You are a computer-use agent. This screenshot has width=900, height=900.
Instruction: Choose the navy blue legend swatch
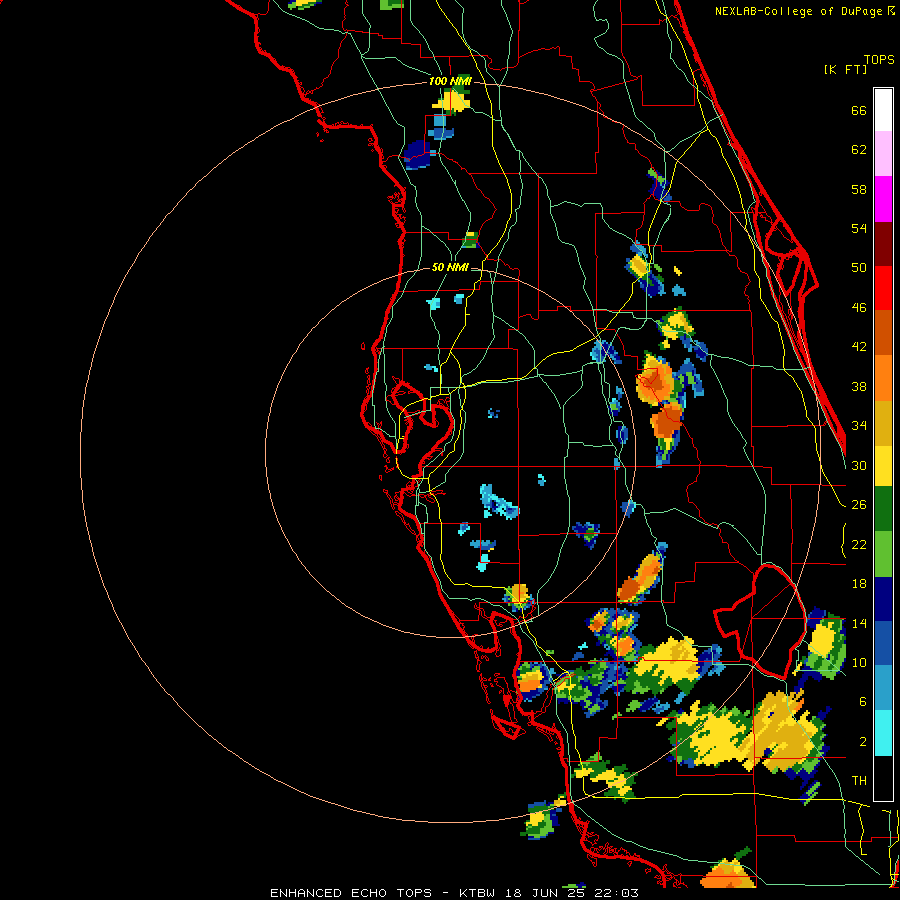click(883, 599)
